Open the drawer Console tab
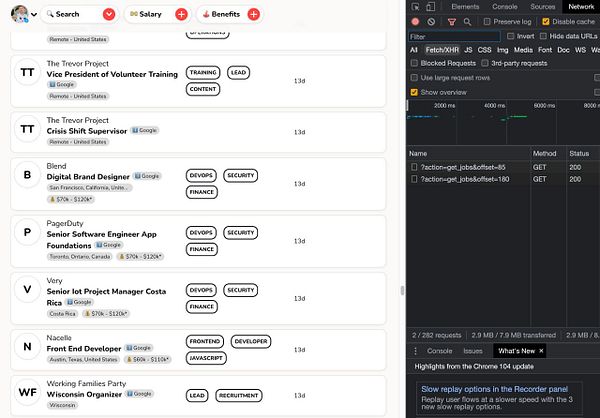The image size is (600, 418). tap(439, 351)
